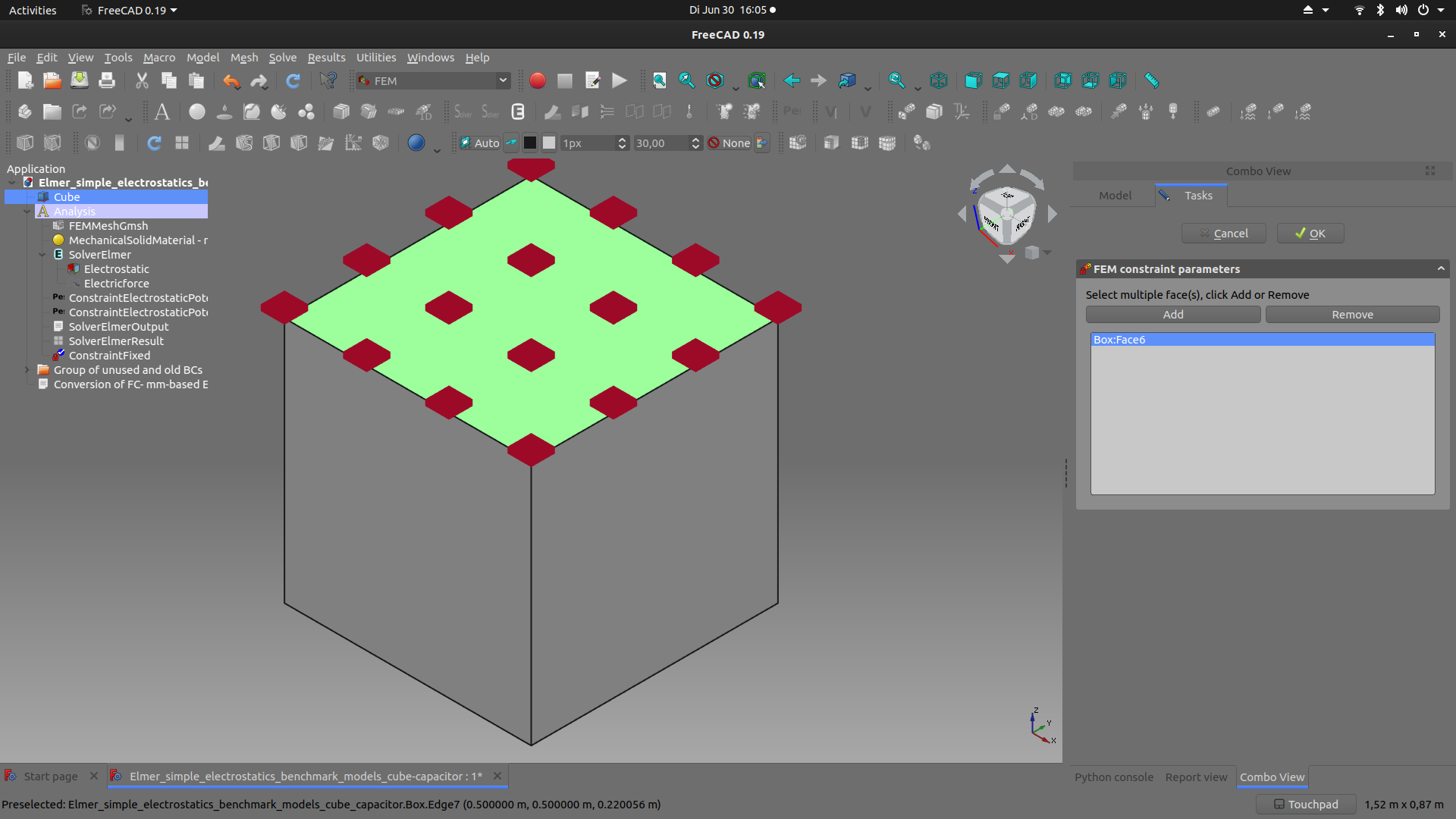The width and height of the screenshot is (1456, 819).
Task: Switch to the Model tab
Action: pyautogui.click(x=1115, y=196)
